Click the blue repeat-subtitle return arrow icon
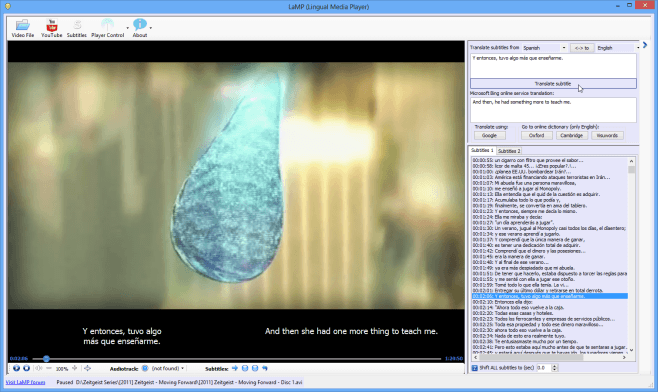Image resolution: width=658 pixels, height=392 pixels. (265, 368)
